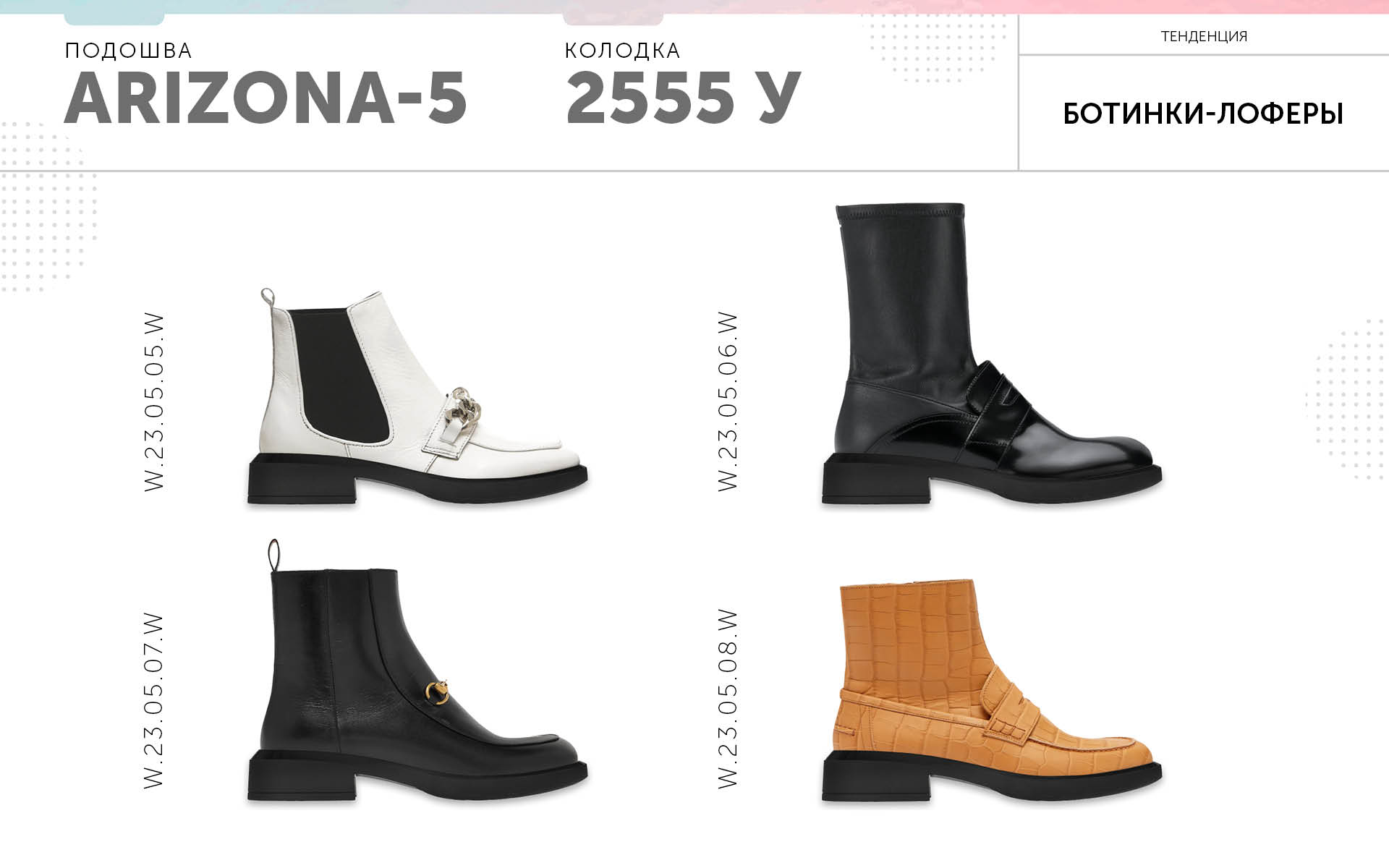Click the ПОДОШВА label
Image resolution: width=1389 pixels, height=868 pixels.
128,51
